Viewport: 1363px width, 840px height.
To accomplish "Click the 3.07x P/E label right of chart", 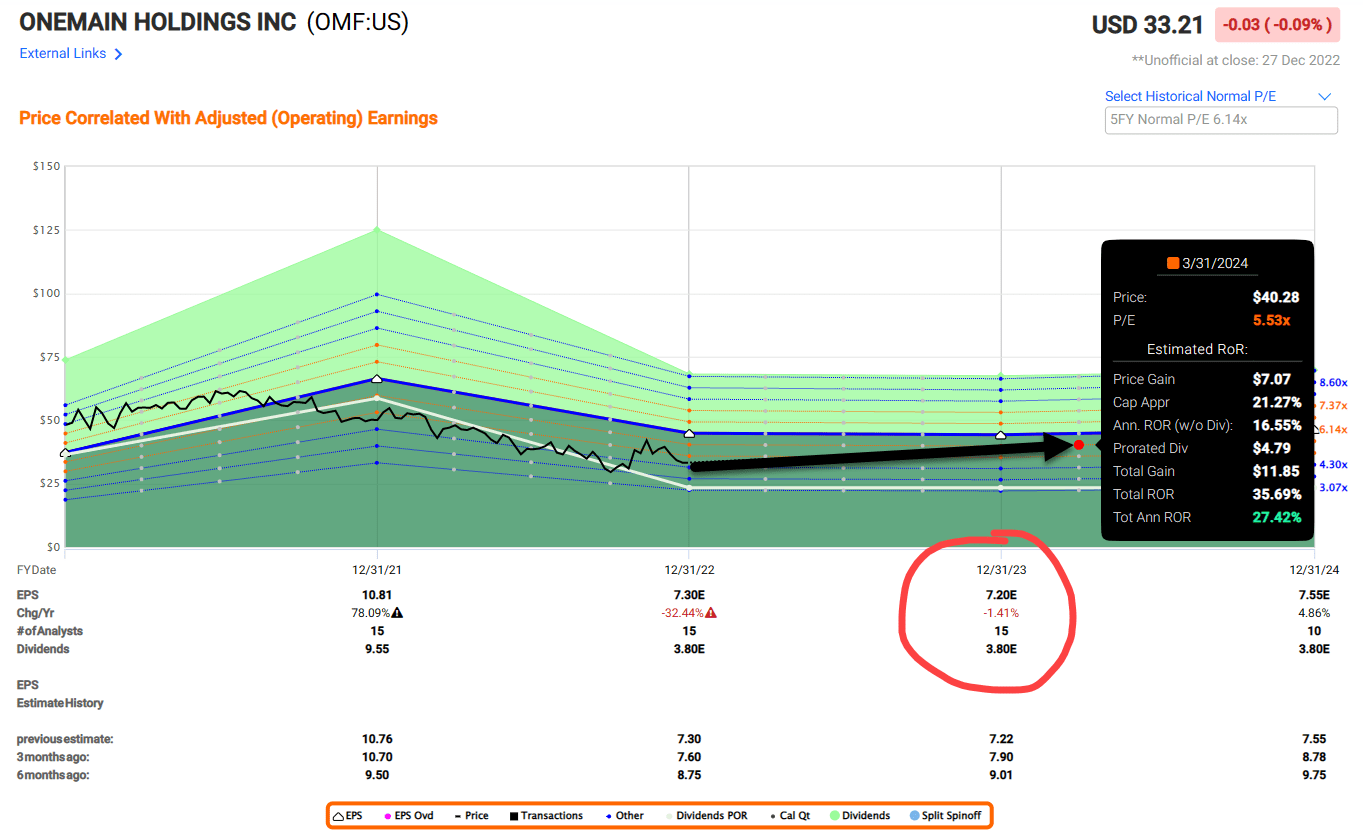I will 1333,487.
